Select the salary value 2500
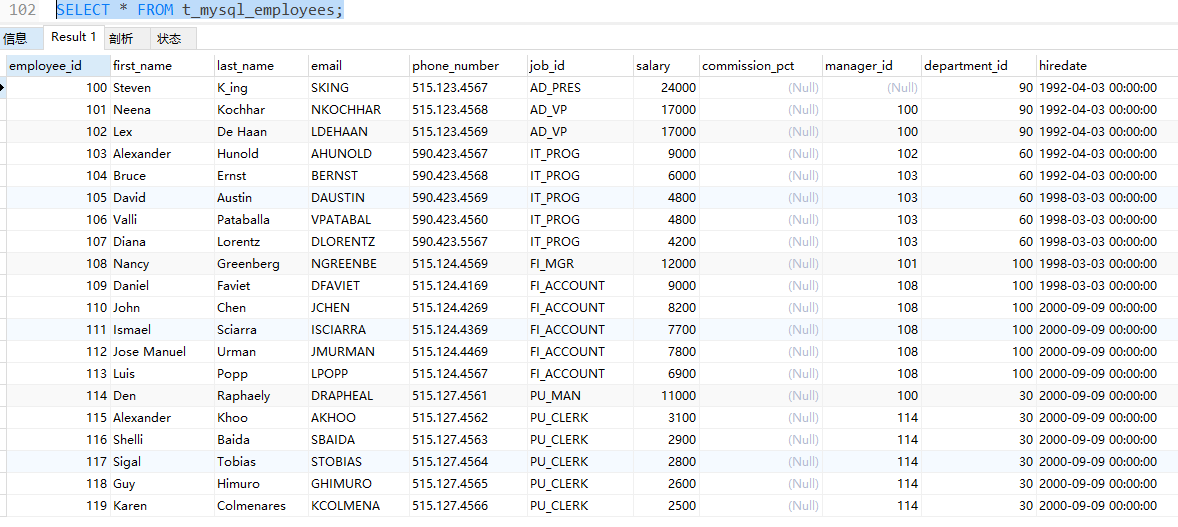This screenshot has width=1178, height=527. 666,506
